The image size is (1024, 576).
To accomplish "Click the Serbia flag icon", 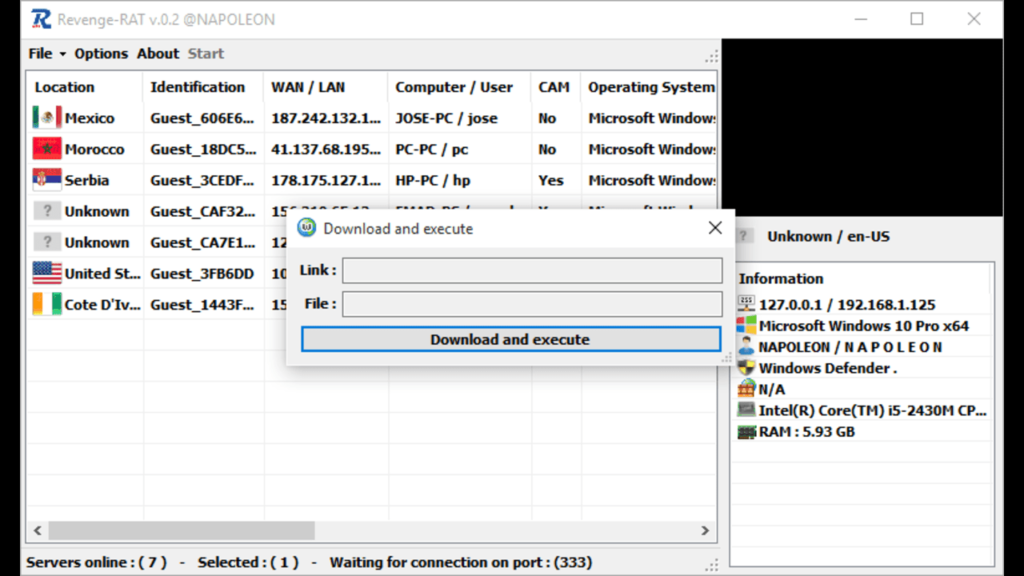I will [47, 180].
